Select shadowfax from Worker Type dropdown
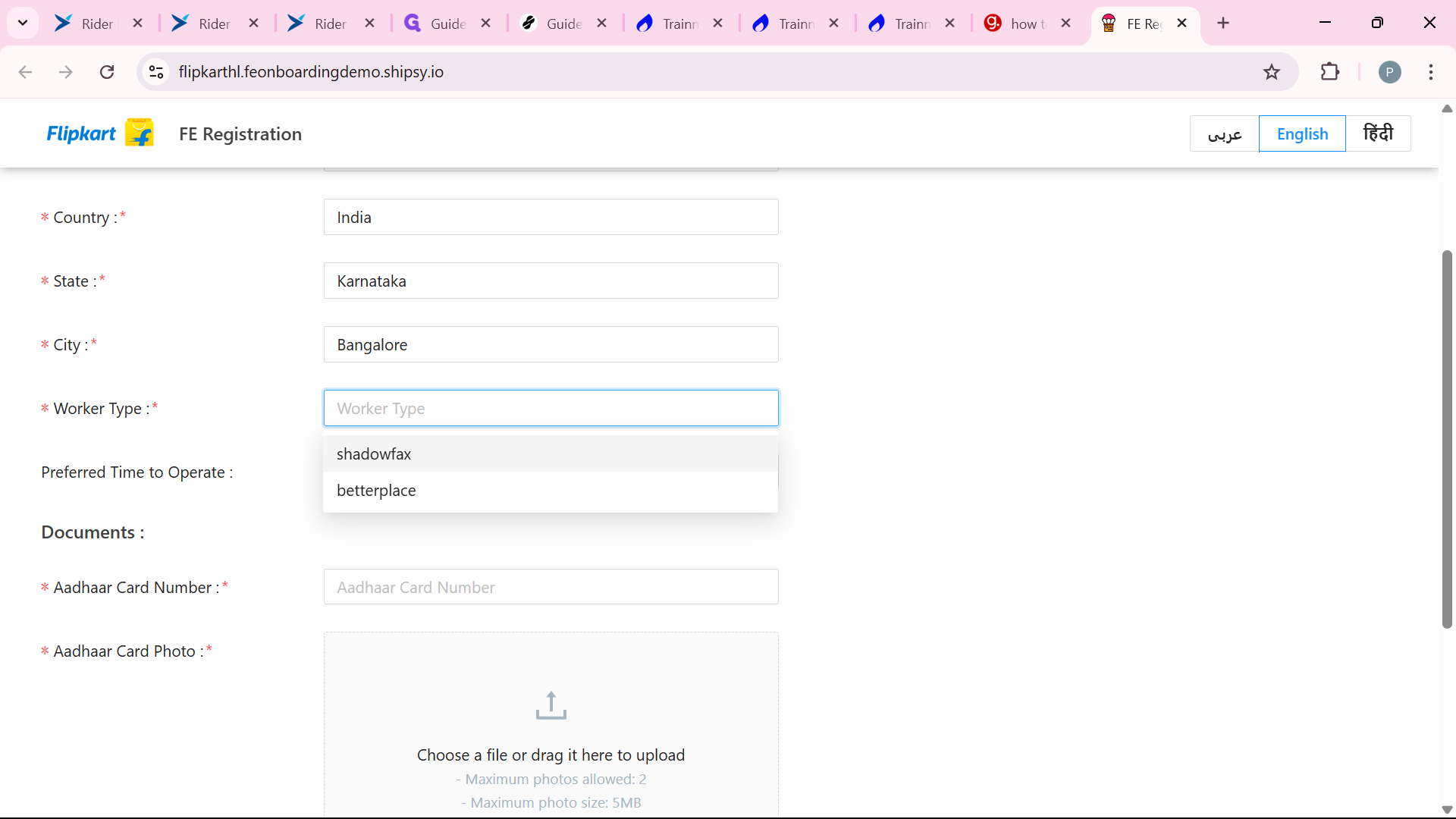The height and width of the screenshot is (819, 1456). 551,453
